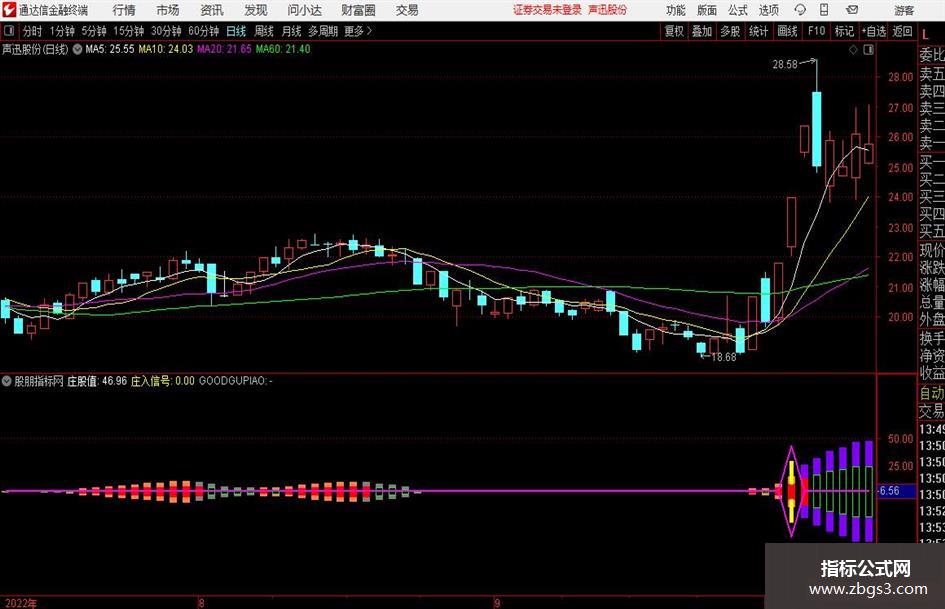Click the 18.68 low price marker
This screenshot has width=945, height=609.
[724, 357]
